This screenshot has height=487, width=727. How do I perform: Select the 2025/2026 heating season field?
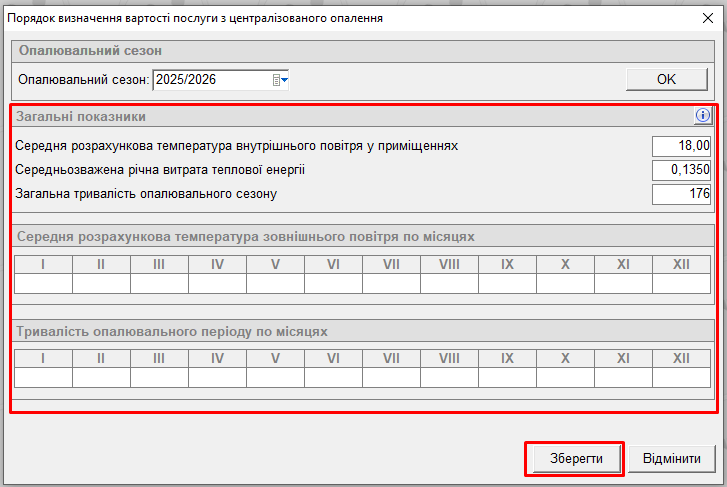click(210, 80)
